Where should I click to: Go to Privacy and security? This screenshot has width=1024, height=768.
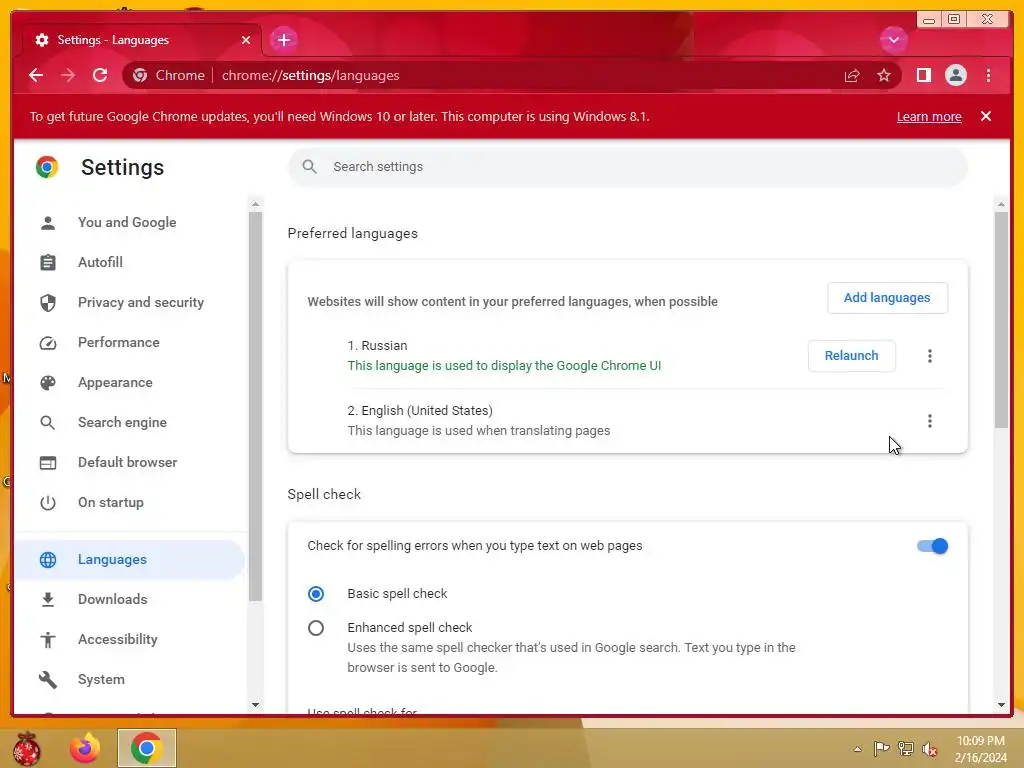(129, 302)
